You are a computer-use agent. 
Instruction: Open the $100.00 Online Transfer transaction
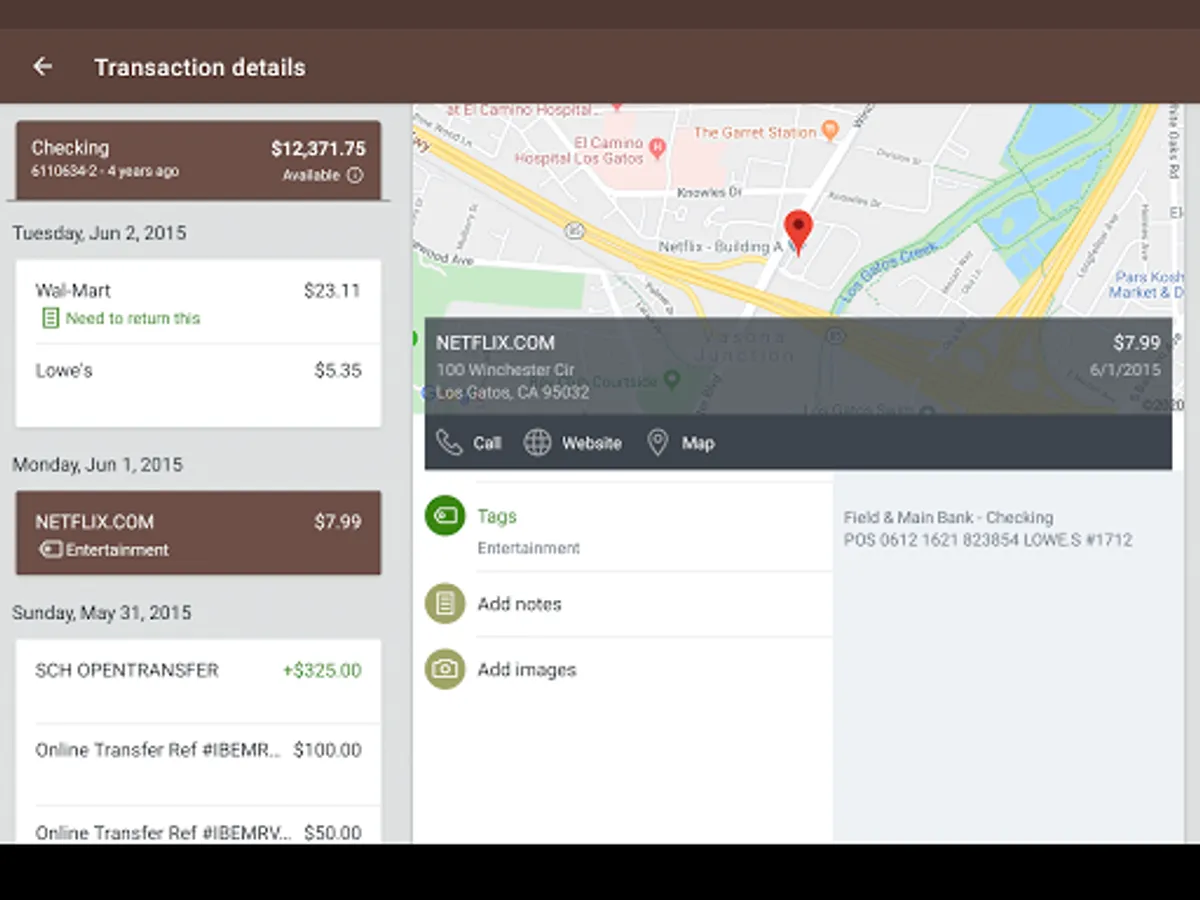[x=198, y=764]
